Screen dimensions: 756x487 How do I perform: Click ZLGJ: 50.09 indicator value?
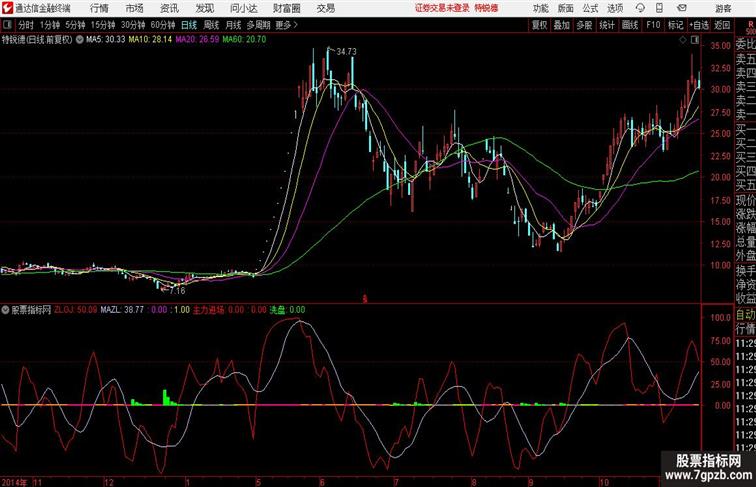point(75,310)
